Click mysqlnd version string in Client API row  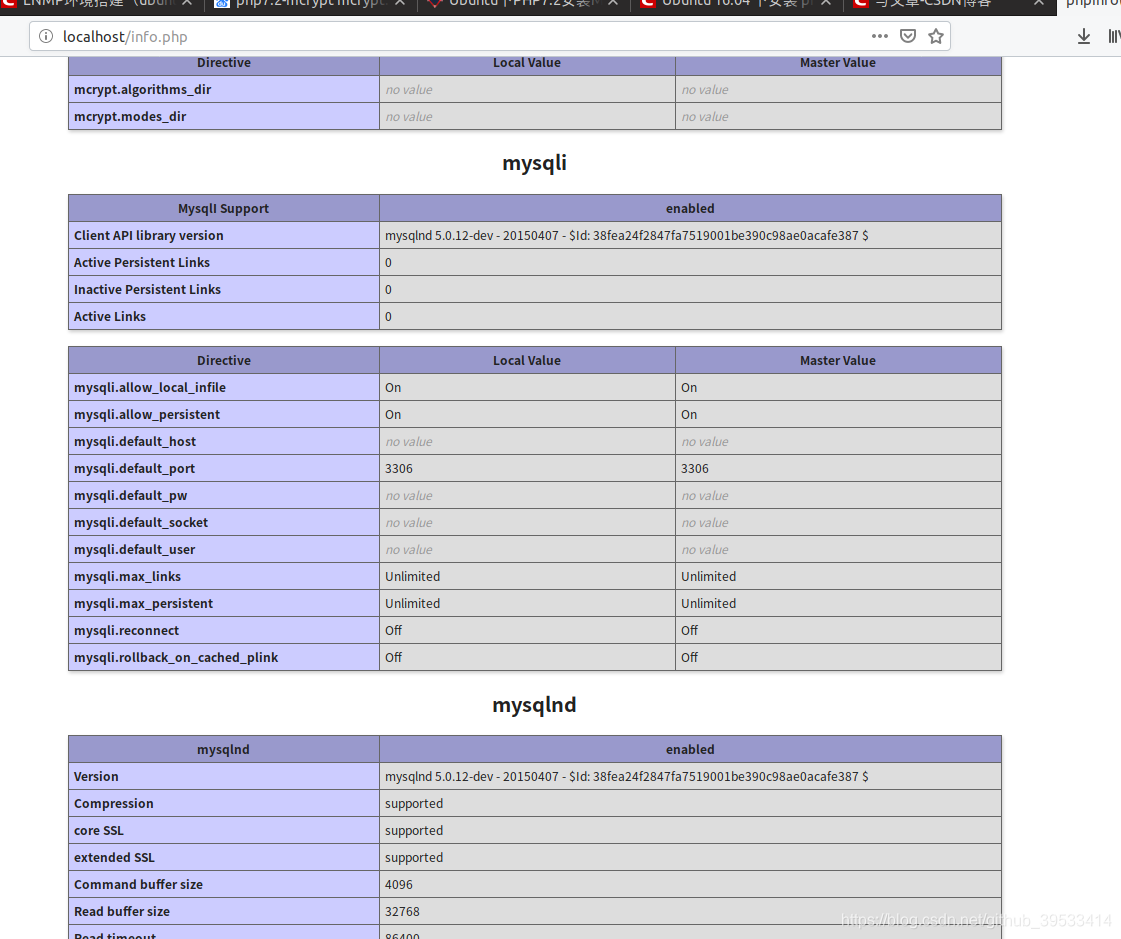(x=627, y=235)
